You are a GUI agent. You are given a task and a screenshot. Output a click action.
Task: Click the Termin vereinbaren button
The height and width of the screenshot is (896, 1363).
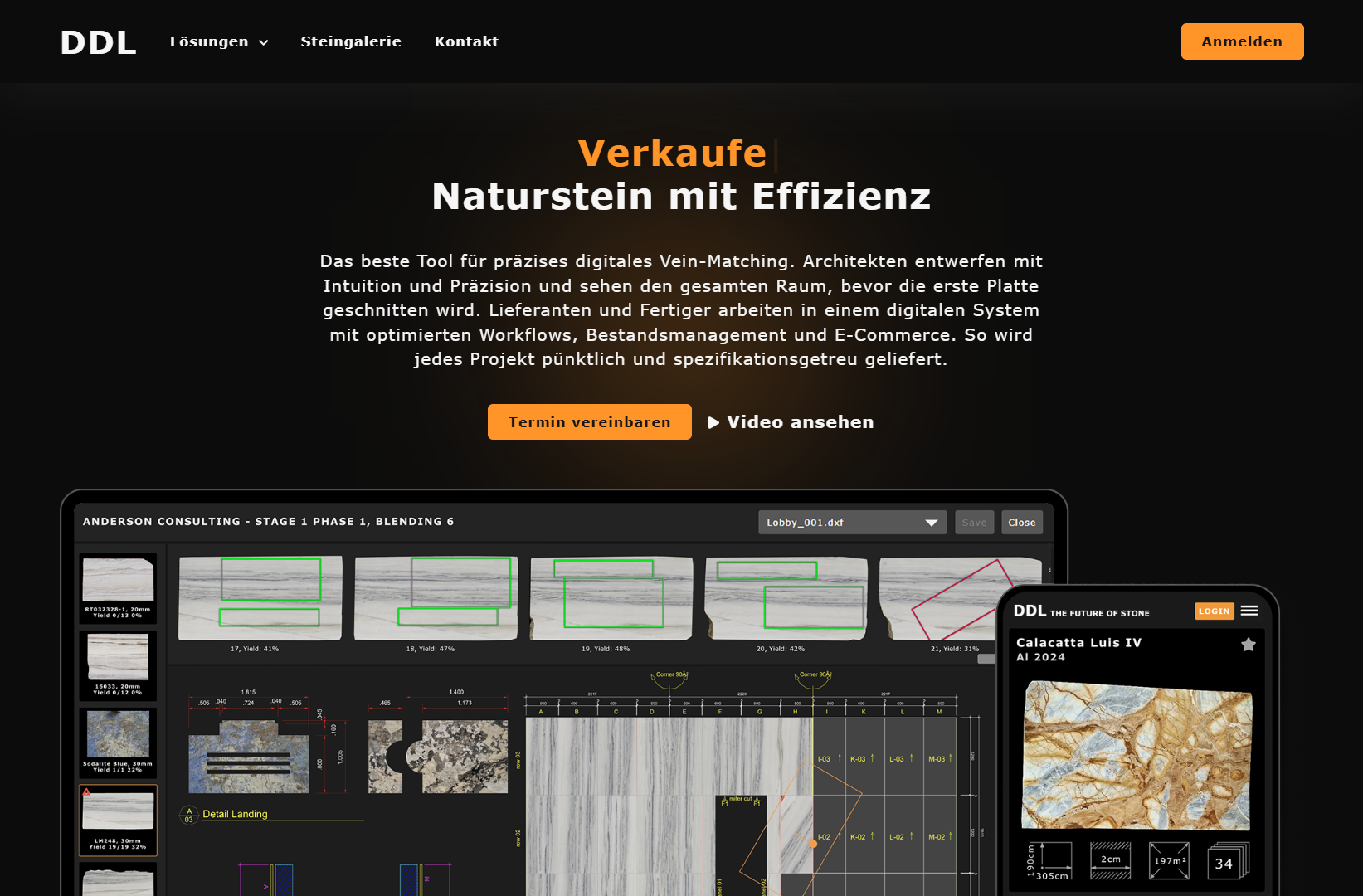coord(589,421)
